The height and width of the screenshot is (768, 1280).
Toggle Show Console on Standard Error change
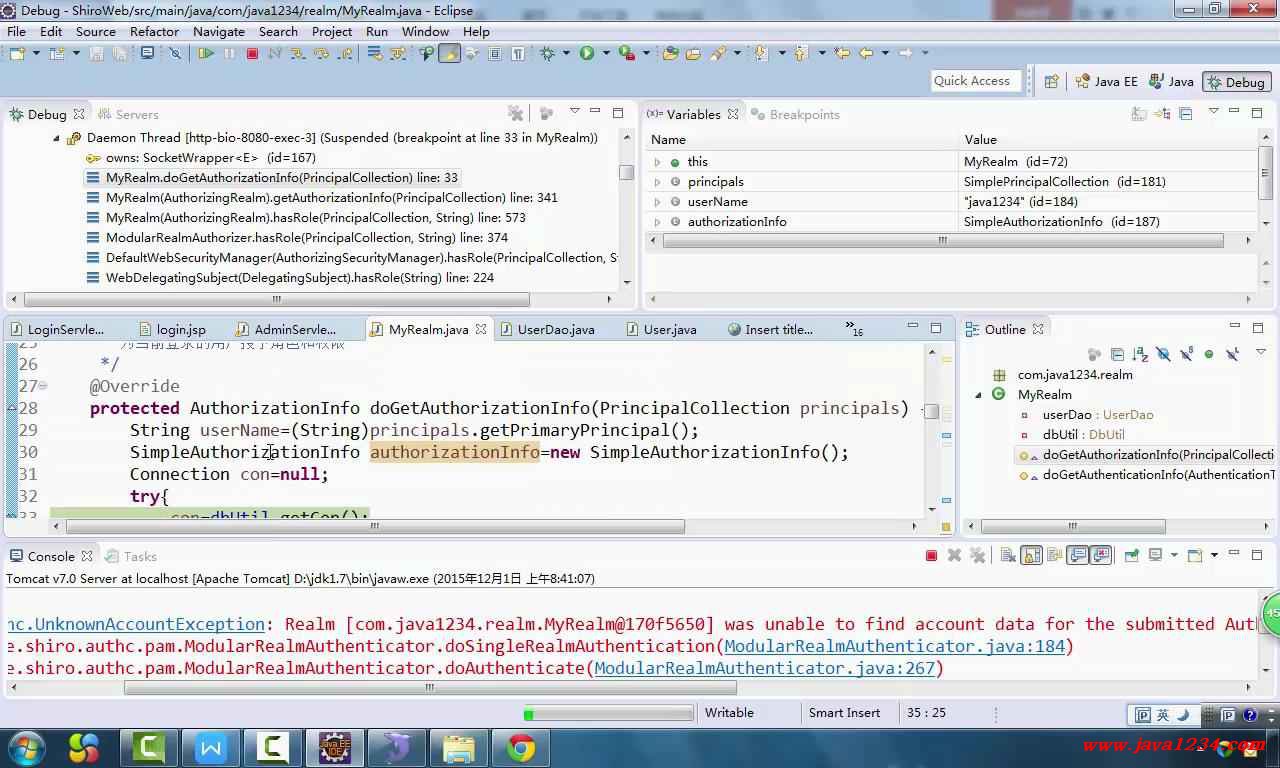pyautogui.click(x=1101, y=555)
